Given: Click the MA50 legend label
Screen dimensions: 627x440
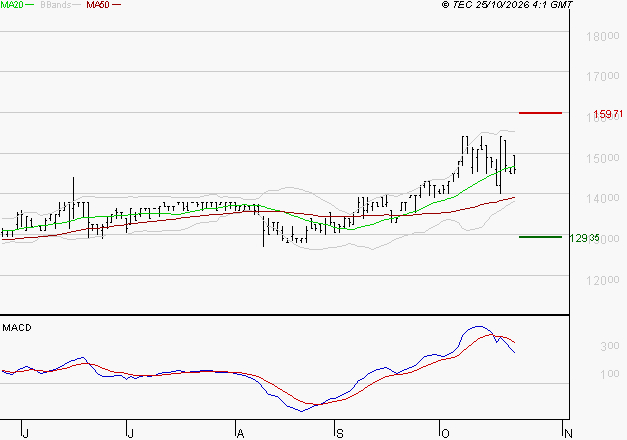Looking at the screenshot, I should pos(98,5).
